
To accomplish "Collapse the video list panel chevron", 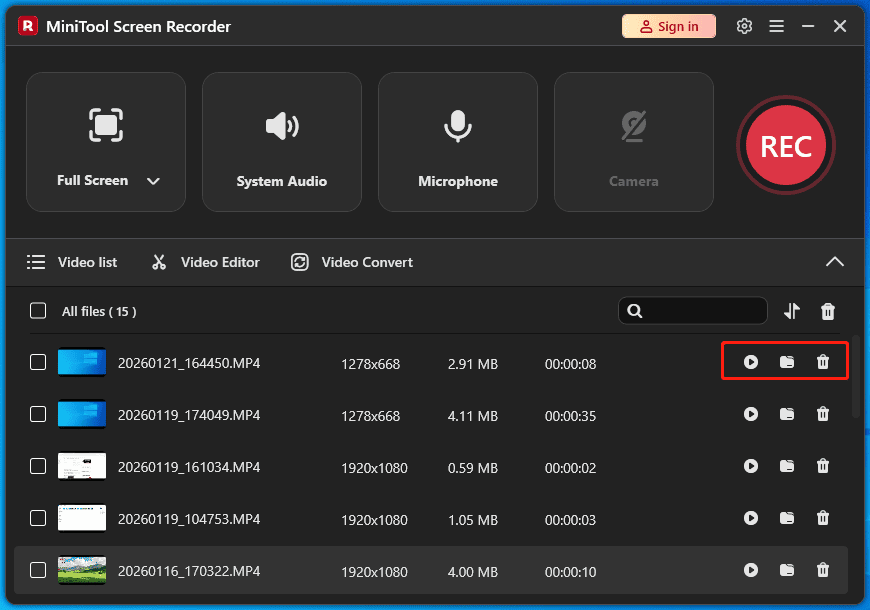I will (835, 261).
